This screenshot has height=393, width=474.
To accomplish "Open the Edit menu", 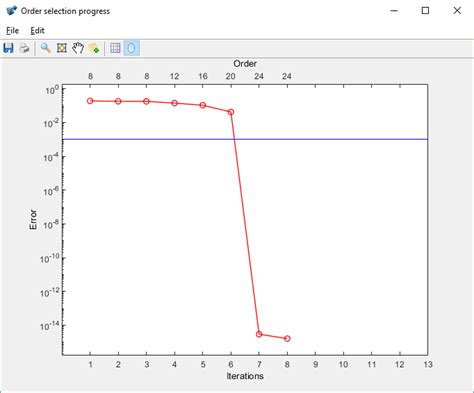I will click(37, 31).
